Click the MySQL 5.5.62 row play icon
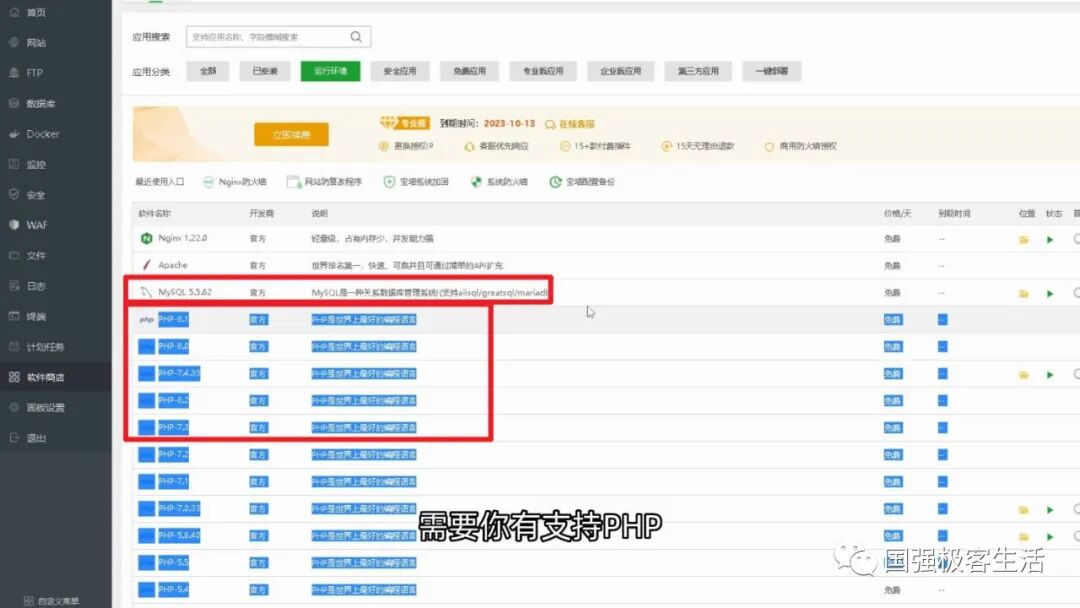This screenshot has height=608, width=1080. [x=1050, y=293]
